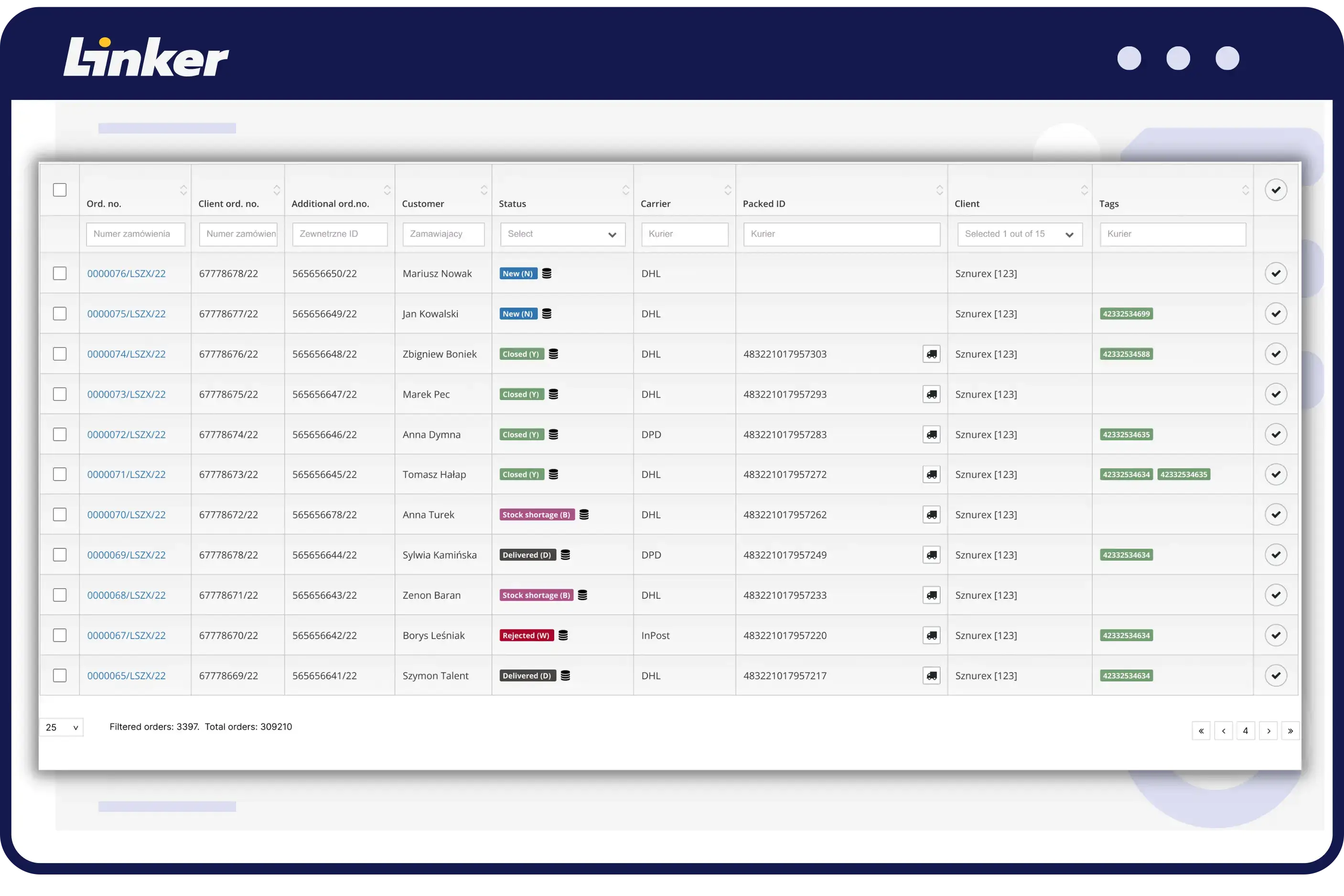Screen dimensions: 1344x896
Task: Open truck tracking icon for 483221017957233
Action: click(x=931, y=595)
